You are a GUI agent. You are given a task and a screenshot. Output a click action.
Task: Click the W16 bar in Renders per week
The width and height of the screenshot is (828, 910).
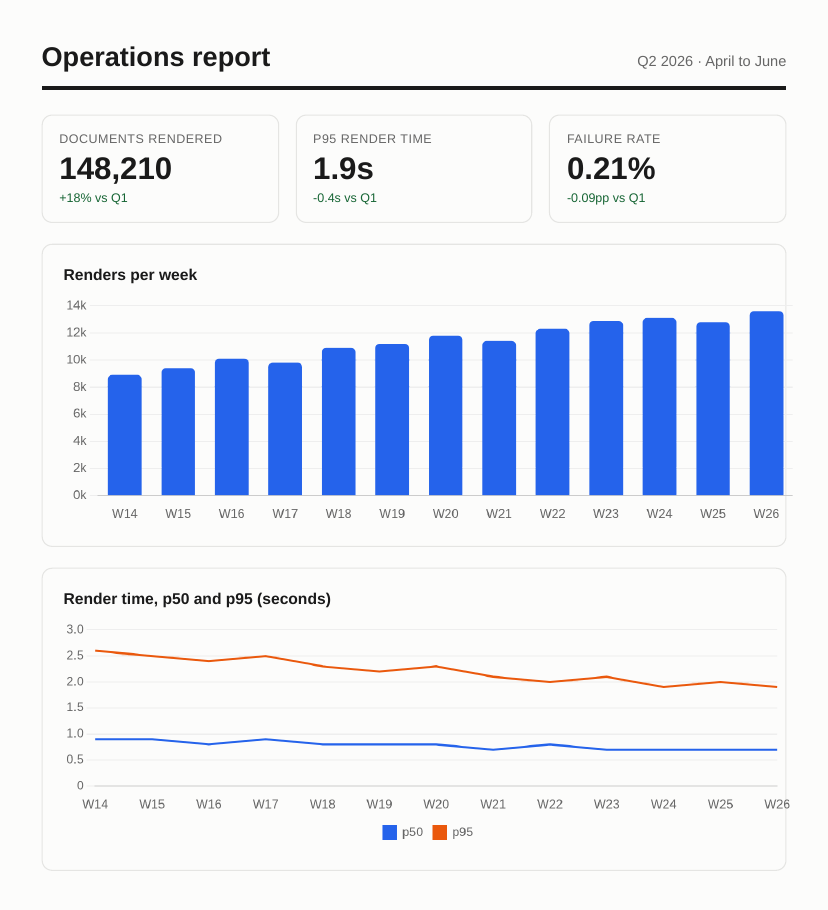point(232,427)
